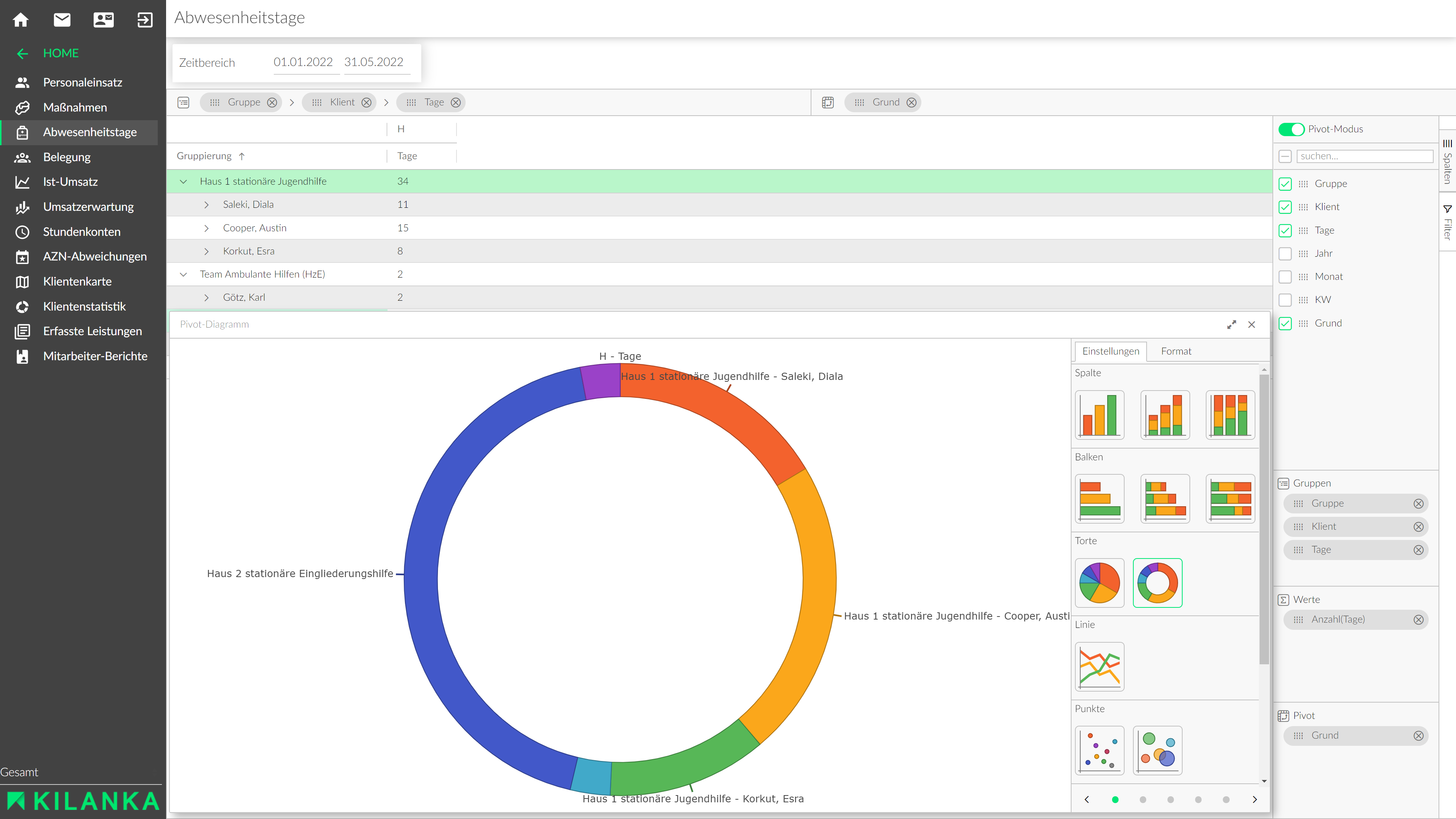Collapse the Haus 1 stationäre Jugendhilfe group
The height and width of the screenshot is (819, 1456).
pos(183,182)
